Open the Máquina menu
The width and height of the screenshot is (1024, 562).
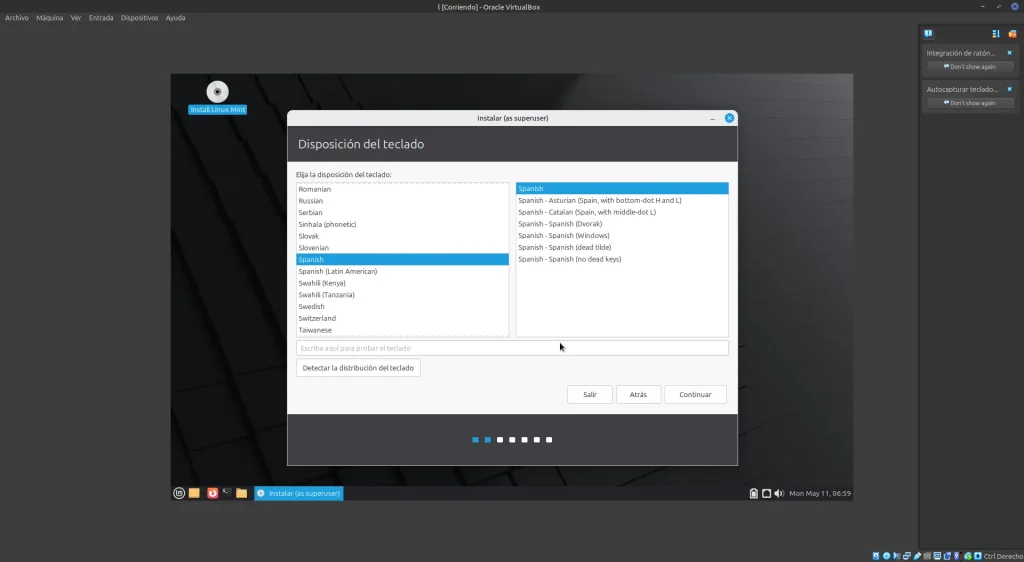pyautogui.click(x=50, y=18)
